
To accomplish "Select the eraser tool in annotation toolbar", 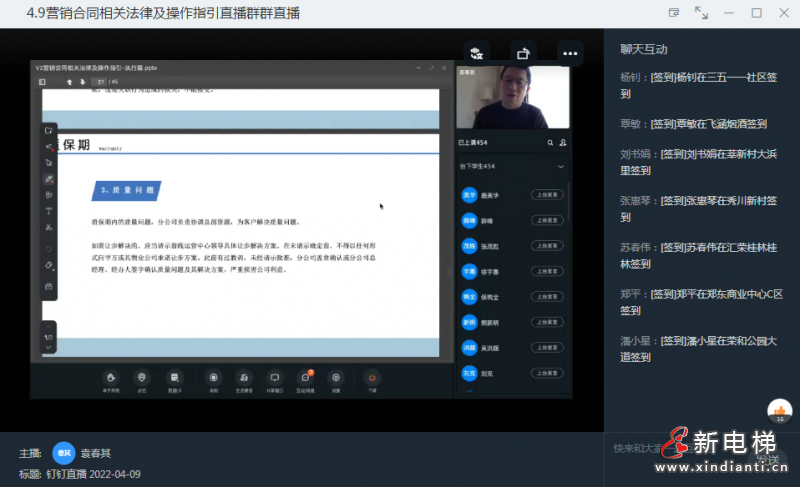I will click(x=48, y=266).
